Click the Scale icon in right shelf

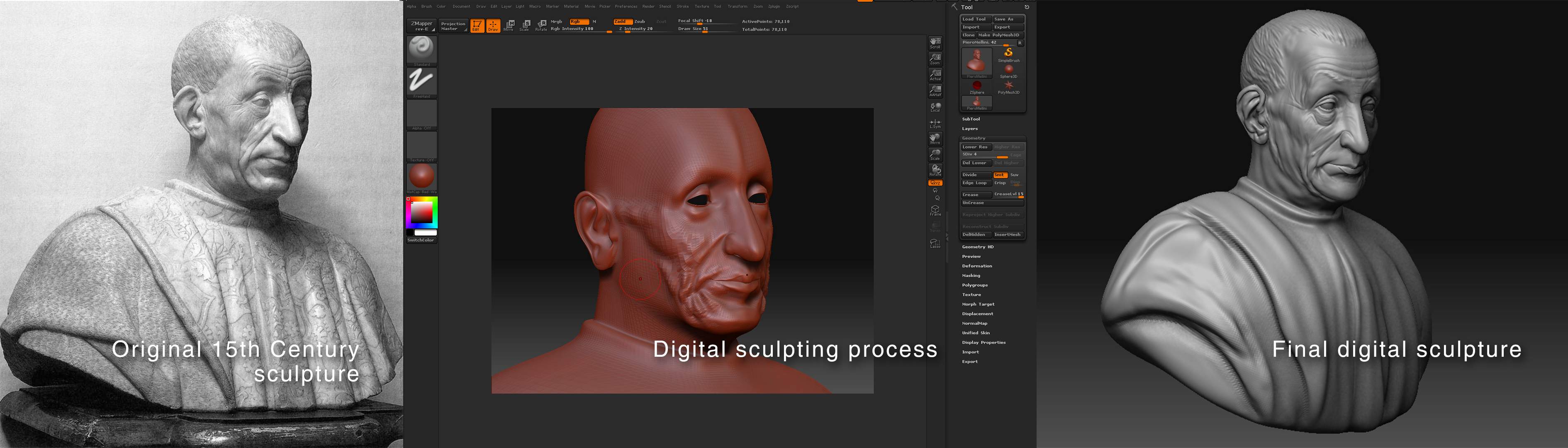(x=935, y=154)
